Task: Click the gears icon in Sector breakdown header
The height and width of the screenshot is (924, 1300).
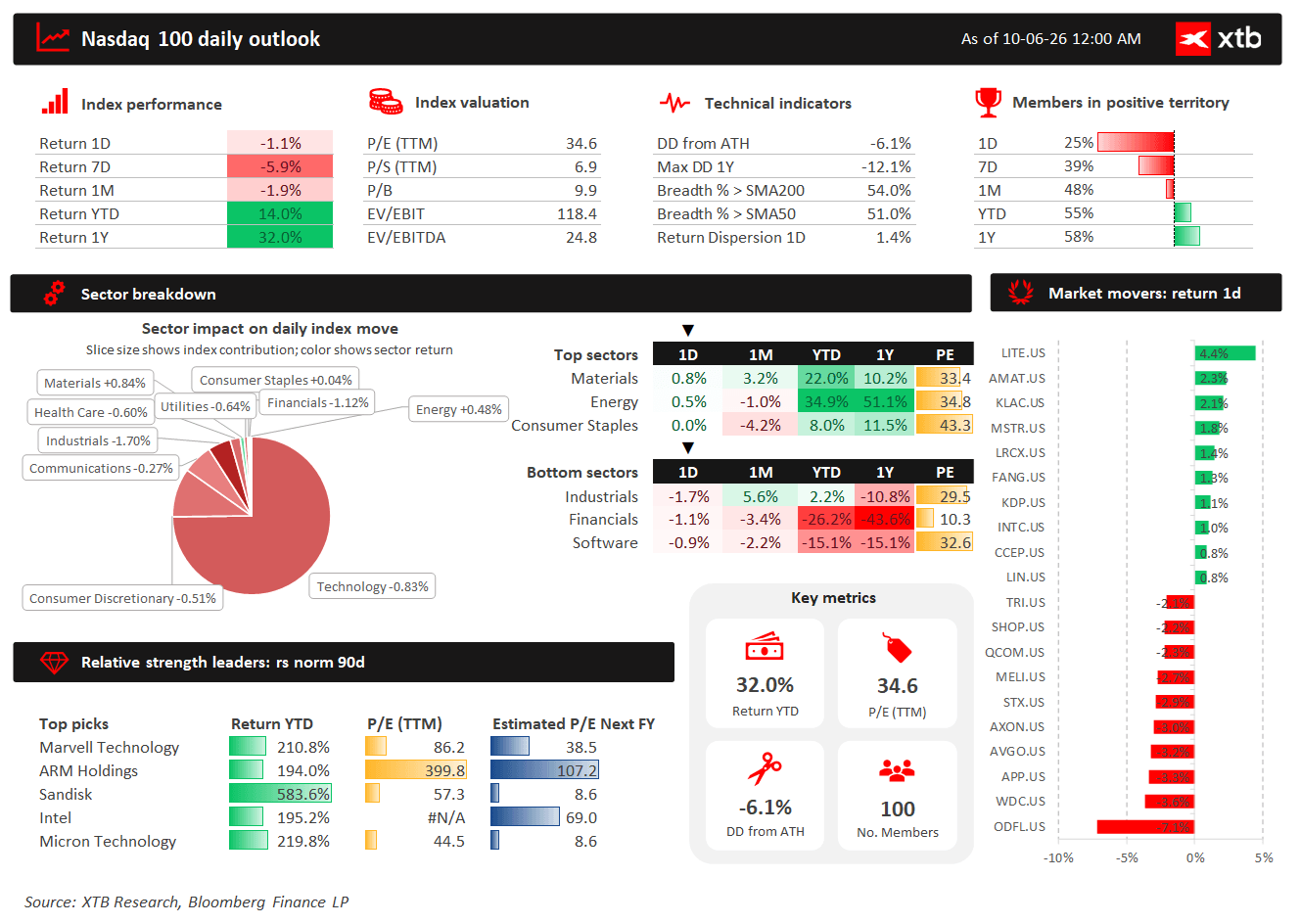Action: pos(54,293)
